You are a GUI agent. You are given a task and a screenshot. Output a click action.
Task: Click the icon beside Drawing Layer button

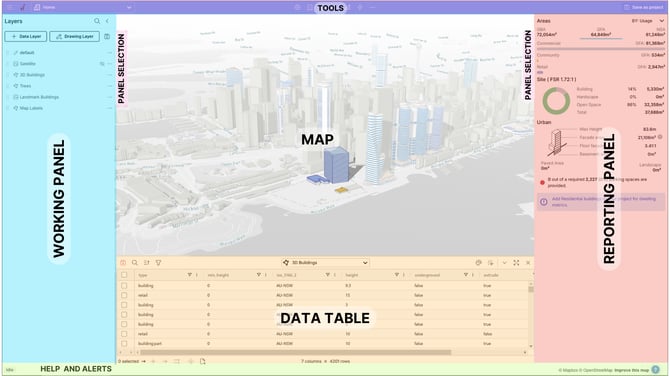click(107, 37)
